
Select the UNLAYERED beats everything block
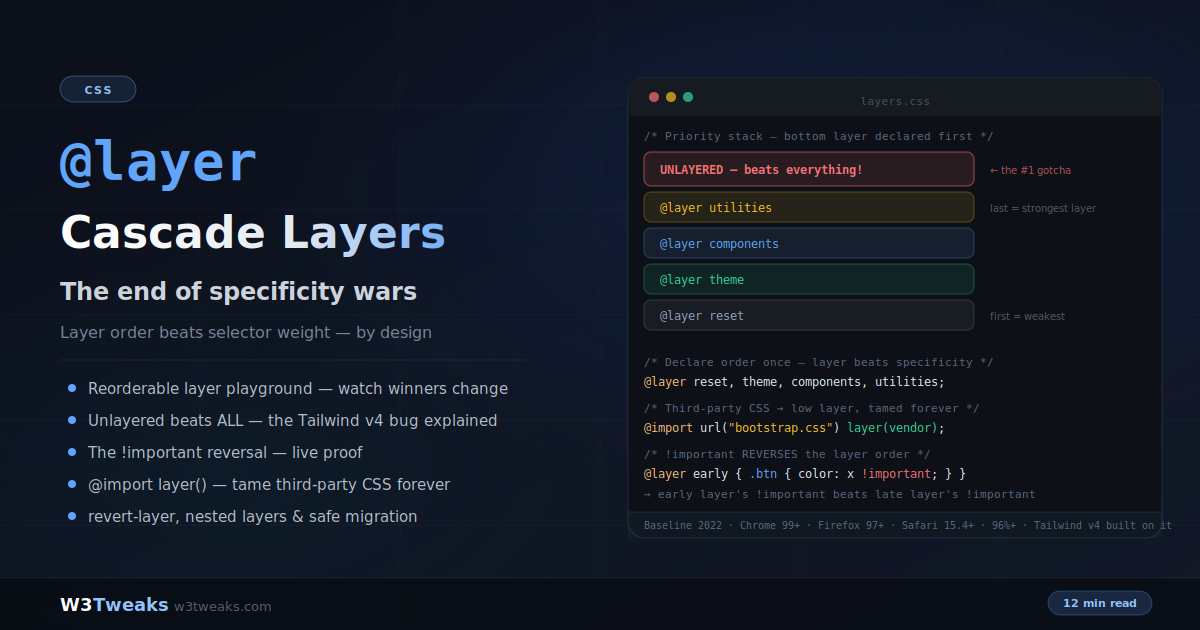[x=809, y=169]
